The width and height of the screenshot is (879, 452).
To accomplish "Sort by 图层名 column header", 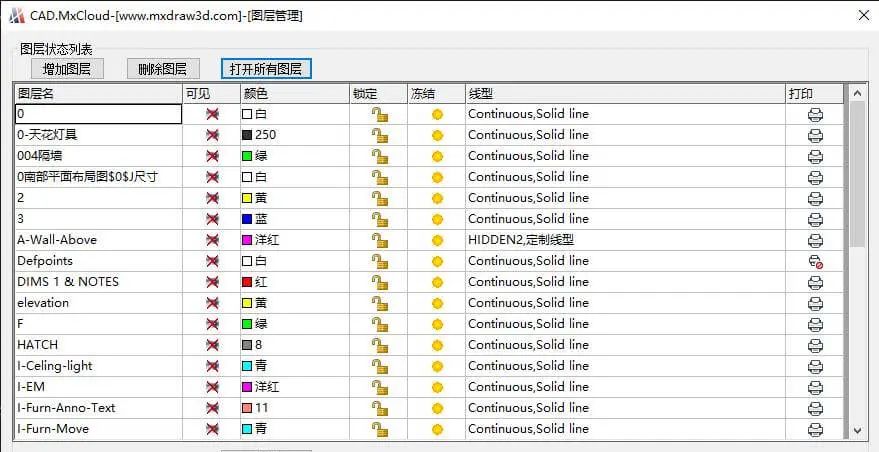I will (99, 94).
